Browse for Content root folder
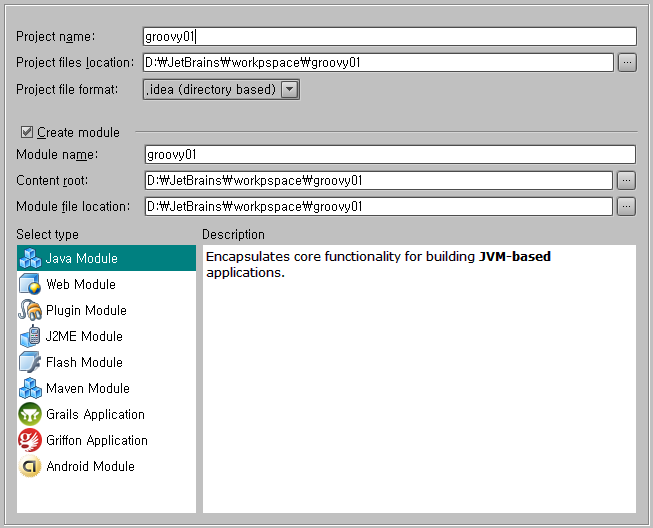The image size is (653, 528). (626, 180)
